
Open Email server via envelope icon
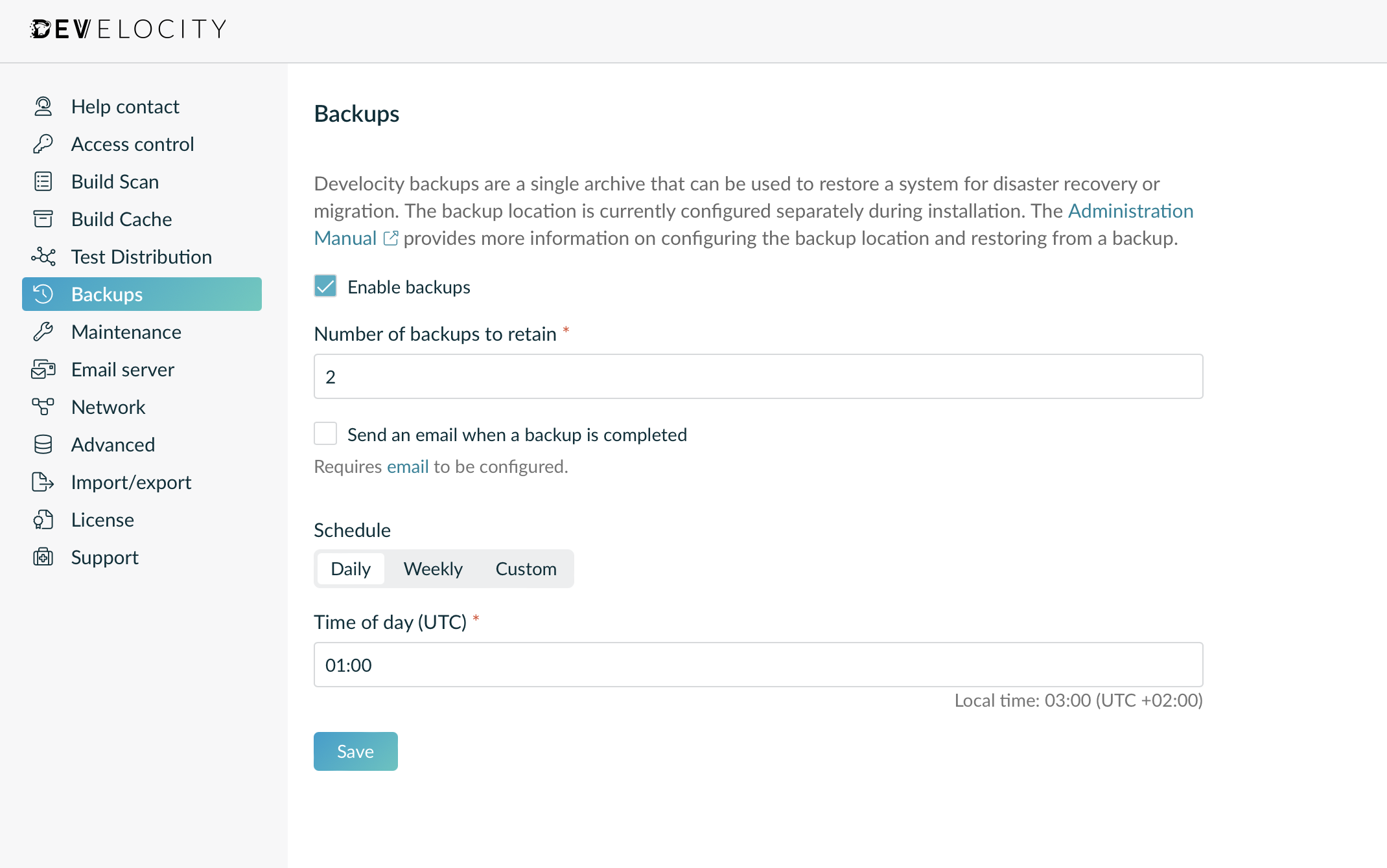(43, 369)
